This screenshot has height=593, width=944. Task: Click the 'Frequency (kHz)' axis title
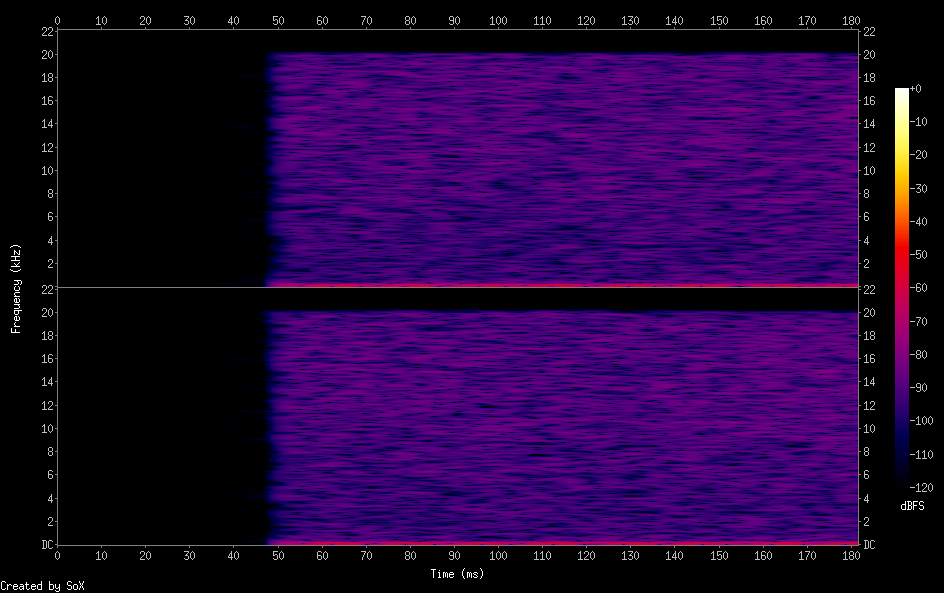coord(16,289)
